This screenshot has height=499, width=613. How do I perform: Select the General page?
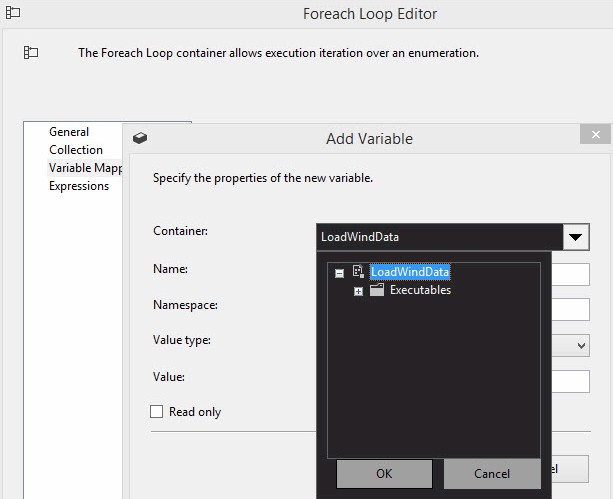coord(69,132)
